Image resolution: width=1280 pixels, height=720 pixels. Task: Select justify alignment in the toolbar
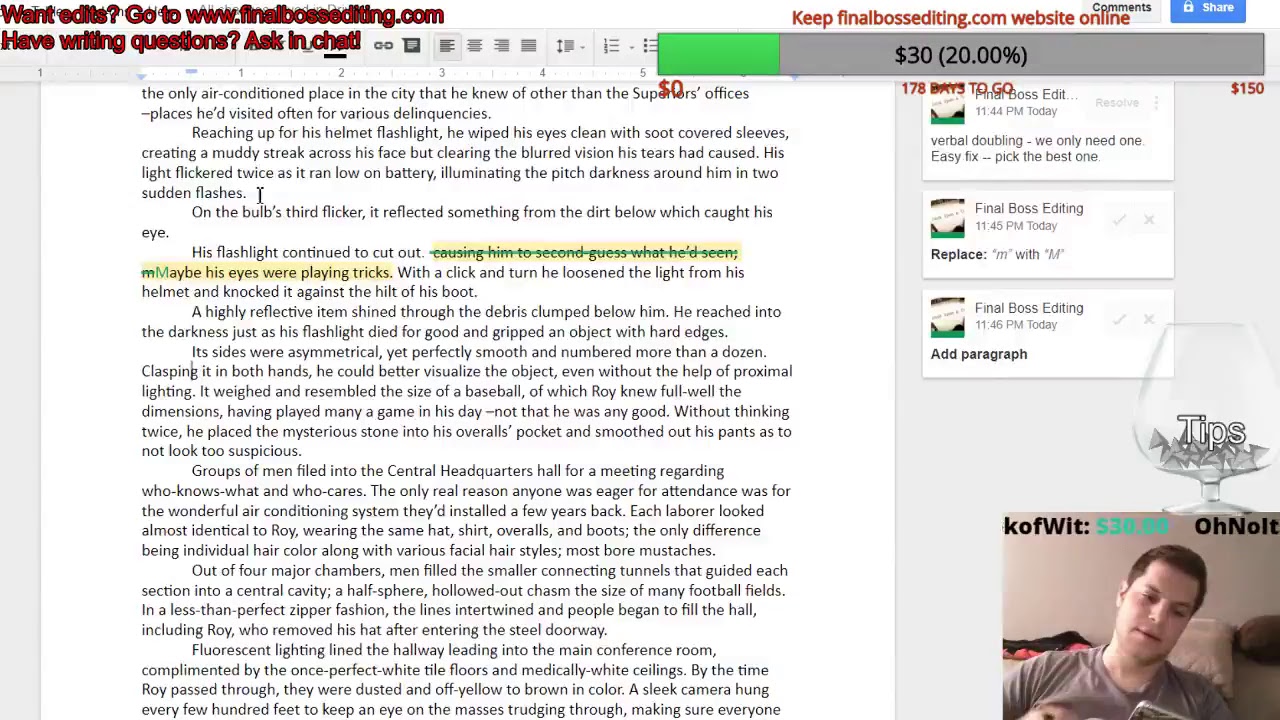528,45
